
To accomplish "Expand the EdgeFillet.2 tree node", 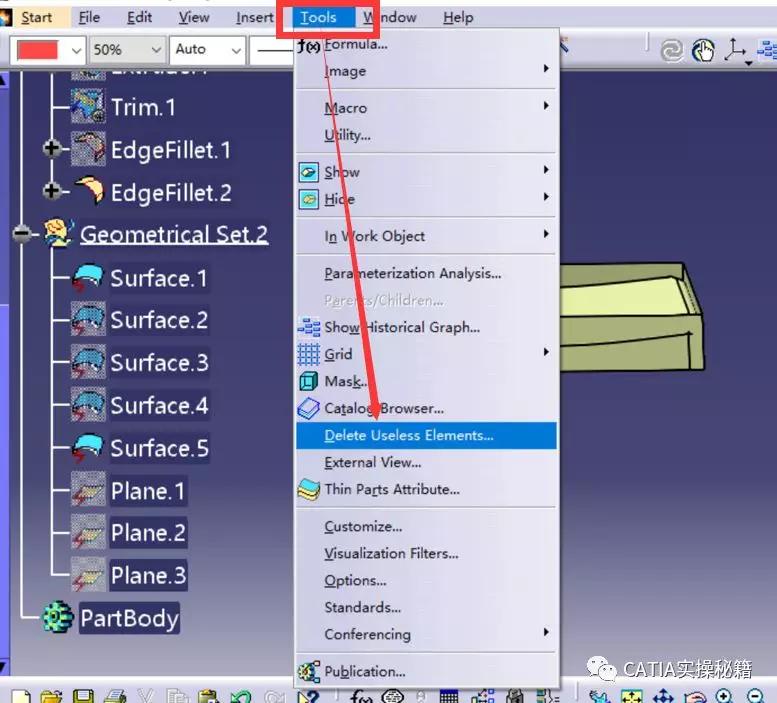I will coord(52,191).
